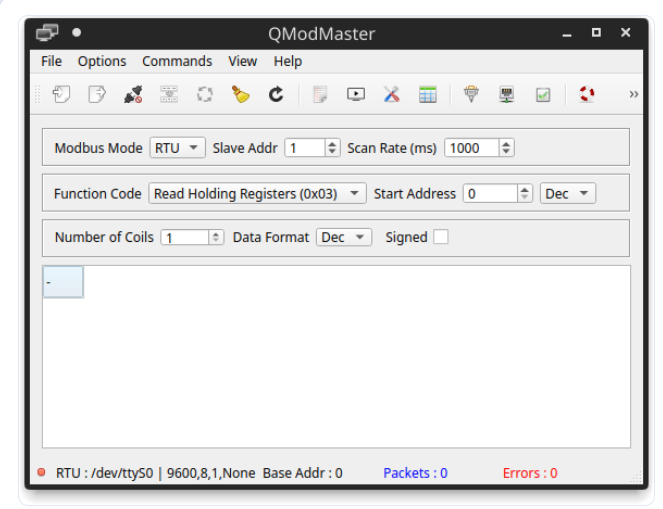Viewport: 663px width, 509px height.
Task: Click the Save Session toolbar icon
Action: (97, 94)
